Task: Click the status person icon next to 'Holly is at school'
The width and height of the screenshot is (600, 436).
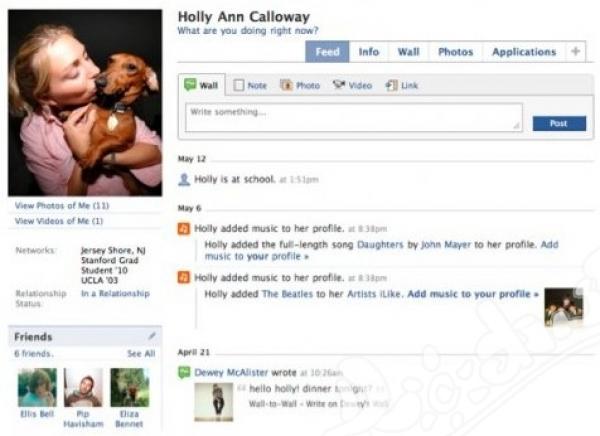Action: tap(184, 179)
